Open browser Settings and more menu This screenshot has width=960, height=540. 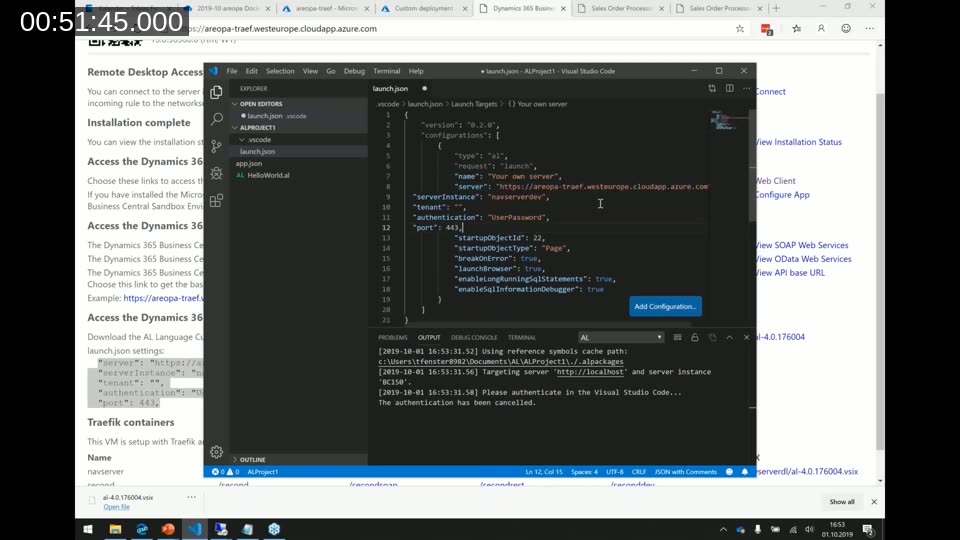[x=870, y=29]
